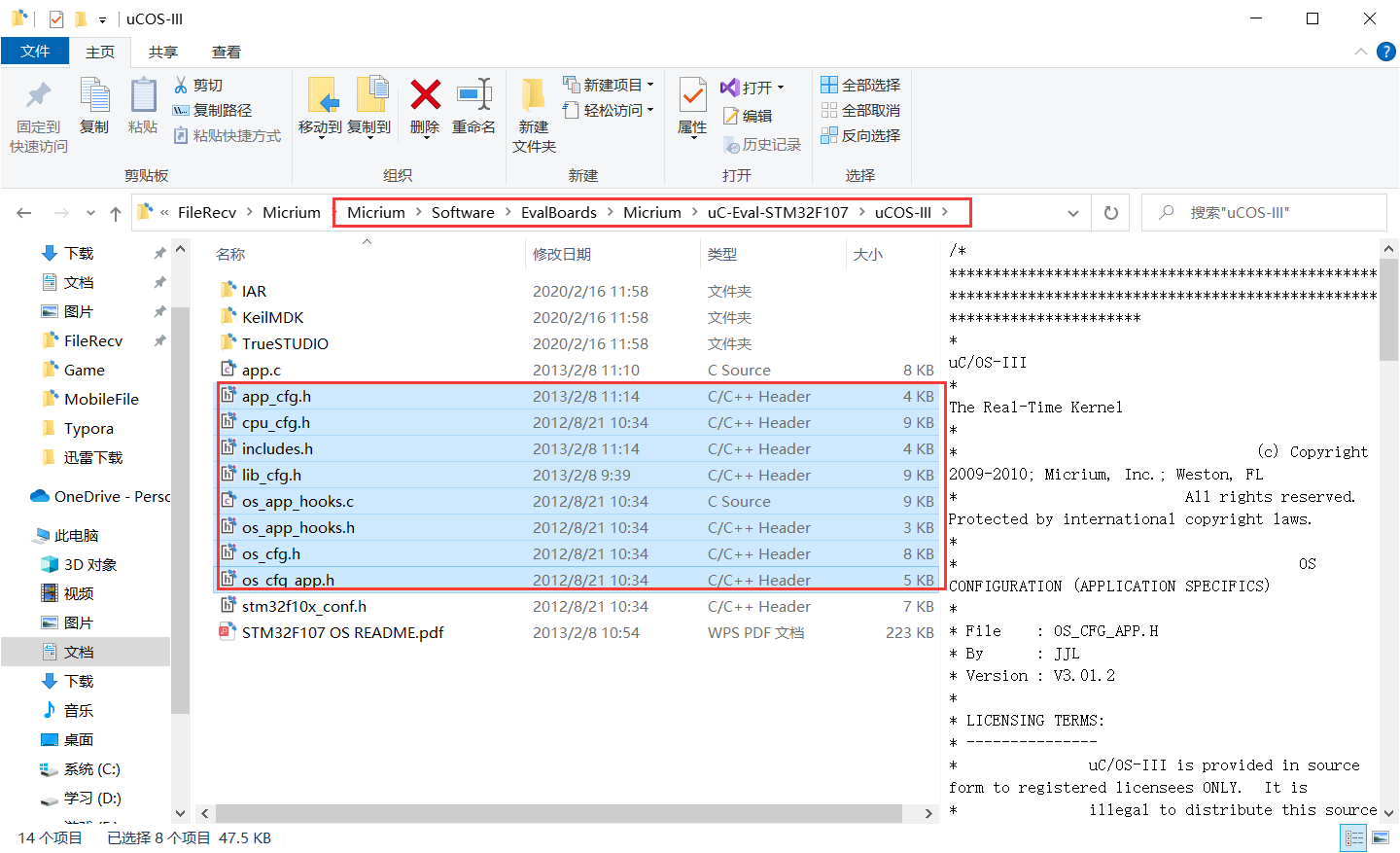Sort by Name (名称) column header
Viewport: 1400px width, 853px height.
click(230, 255)
